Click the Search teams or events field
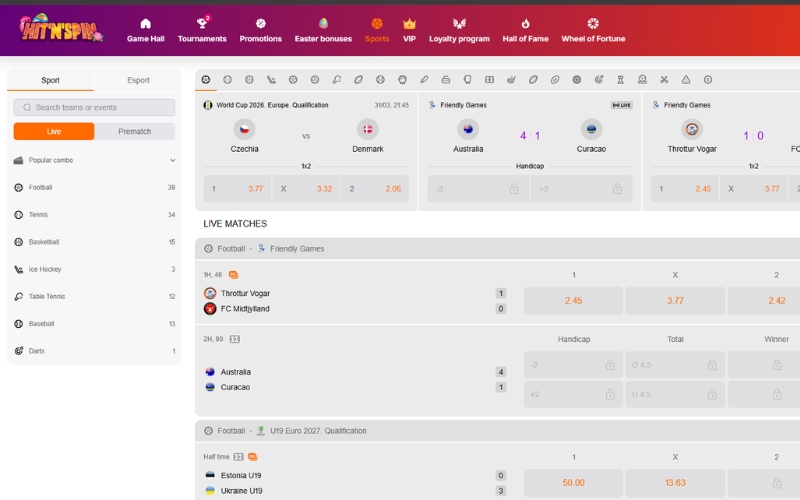This screenshot has height=500, width=800. 94,107
